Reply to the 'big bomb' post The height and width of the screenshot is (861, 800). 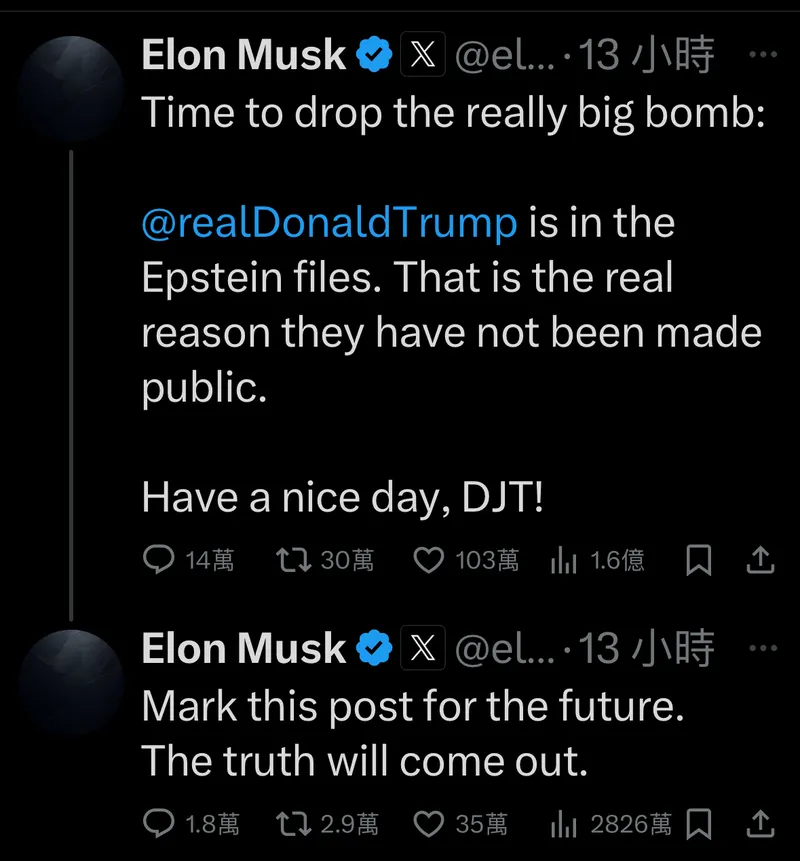click(159, 560)
